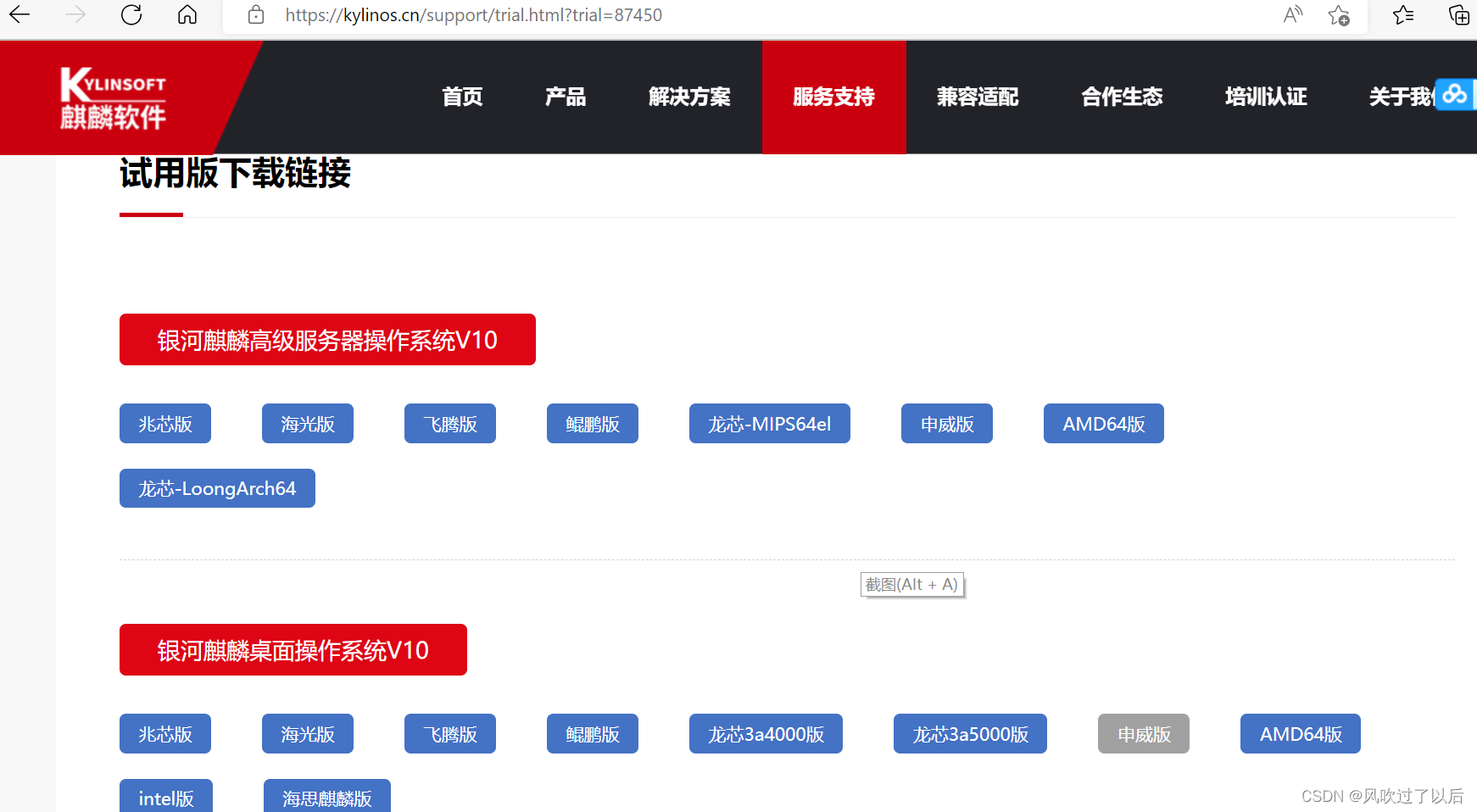1477x812 pixels.
Task: Reload the page with the refresh icon
Action: pyautogui.click(x=131, y=14)
